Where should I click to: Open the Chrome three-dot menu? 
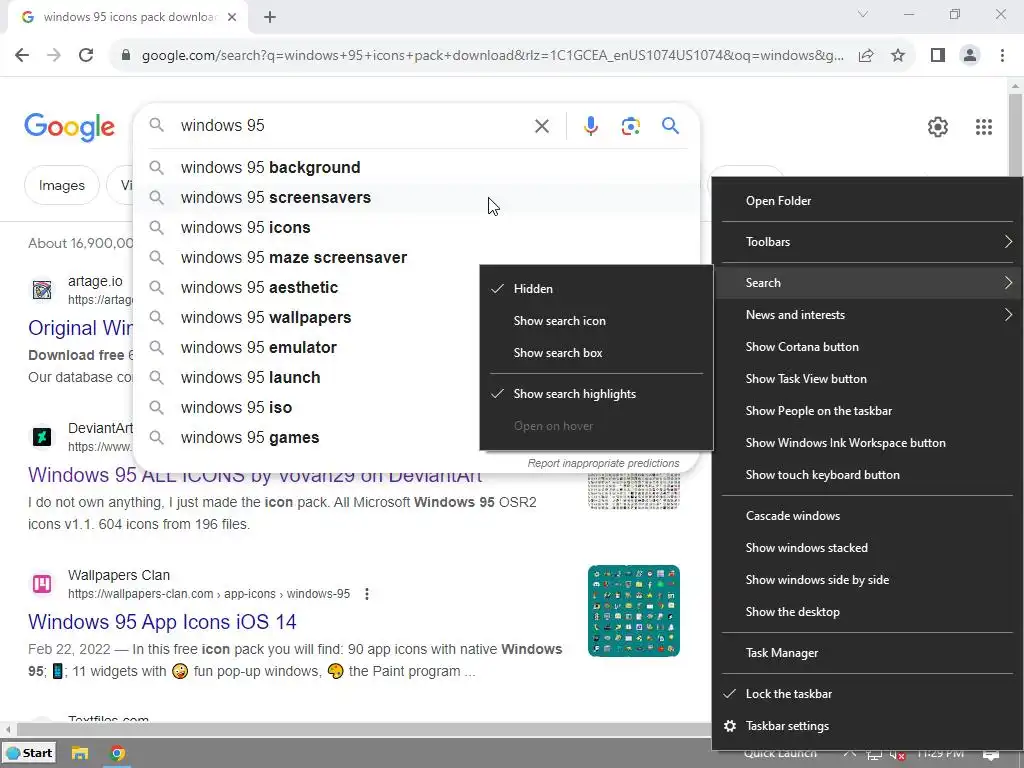(x=1002, y=55)
